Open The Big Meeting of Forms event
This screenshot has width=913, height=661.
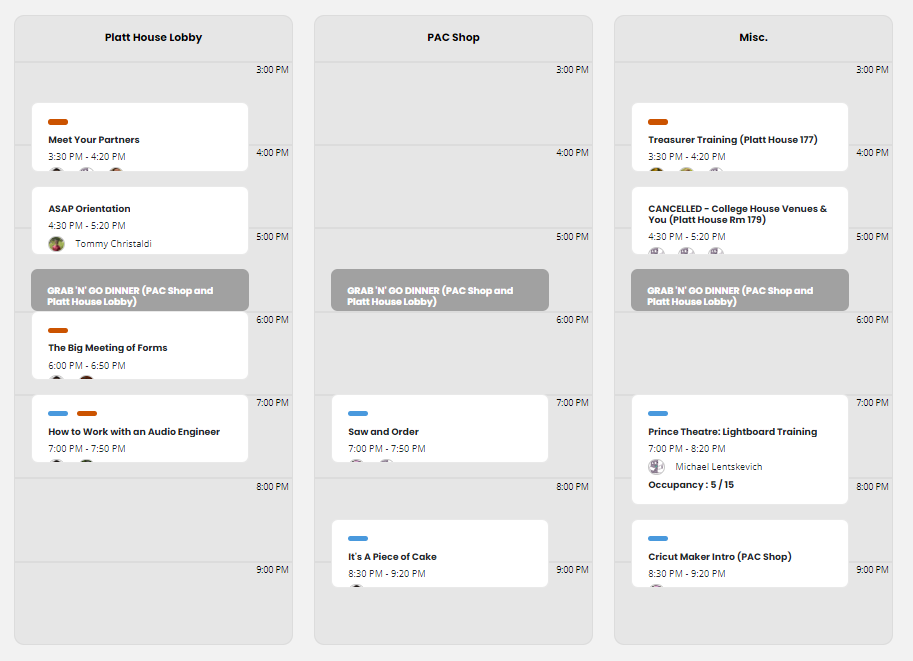tap(140, 345)
